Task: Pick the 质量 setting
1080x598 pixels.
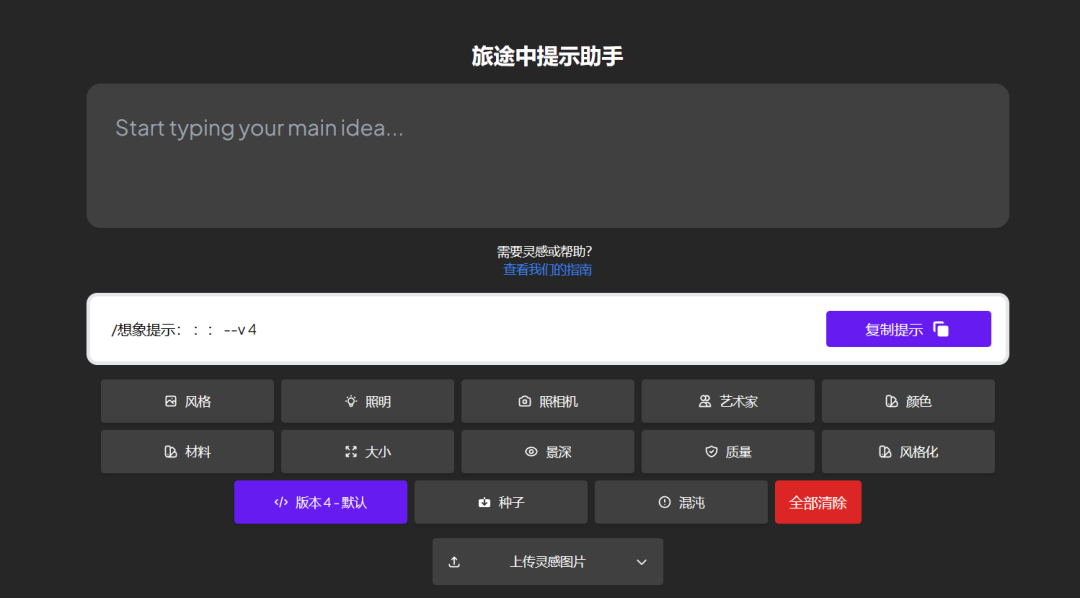Action: coord(728,451)
